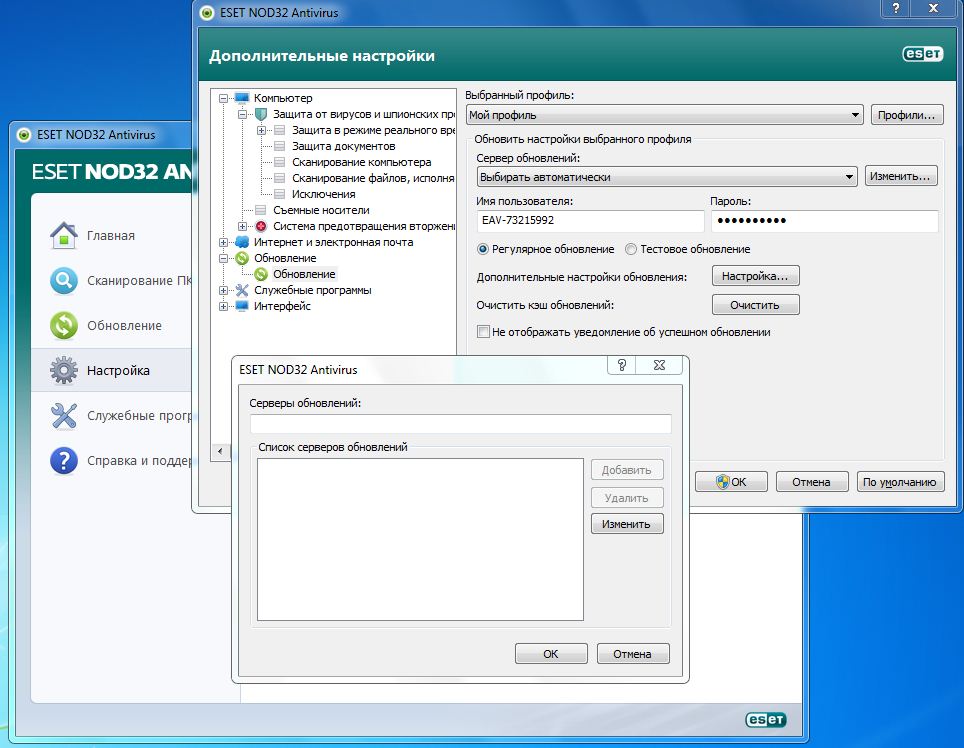Click the Профили... button

907,115
